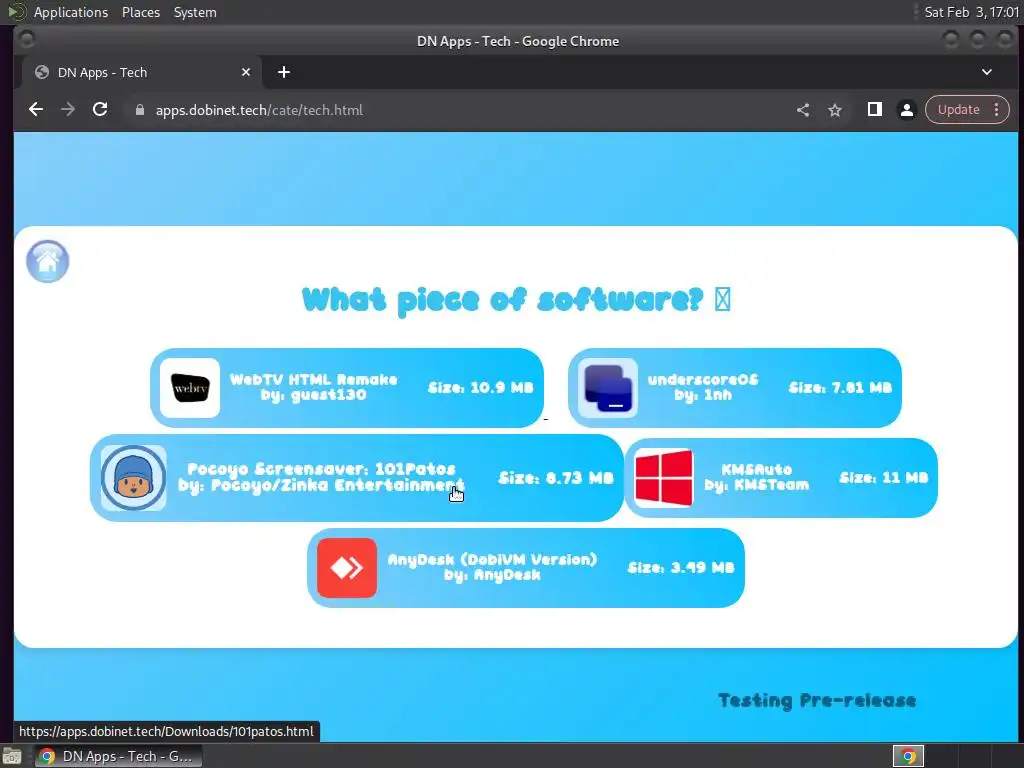The image size is (1024, 768).
Task: Click the home icon on the page
Action: click(x=48, y=261)
